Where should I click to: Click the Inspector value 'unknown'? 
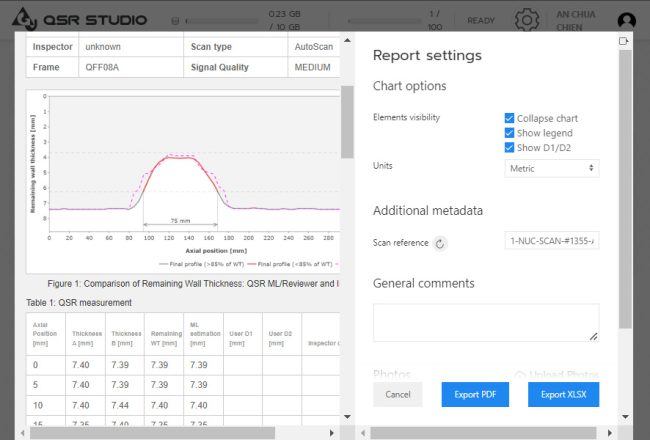[x=103, y=47]
